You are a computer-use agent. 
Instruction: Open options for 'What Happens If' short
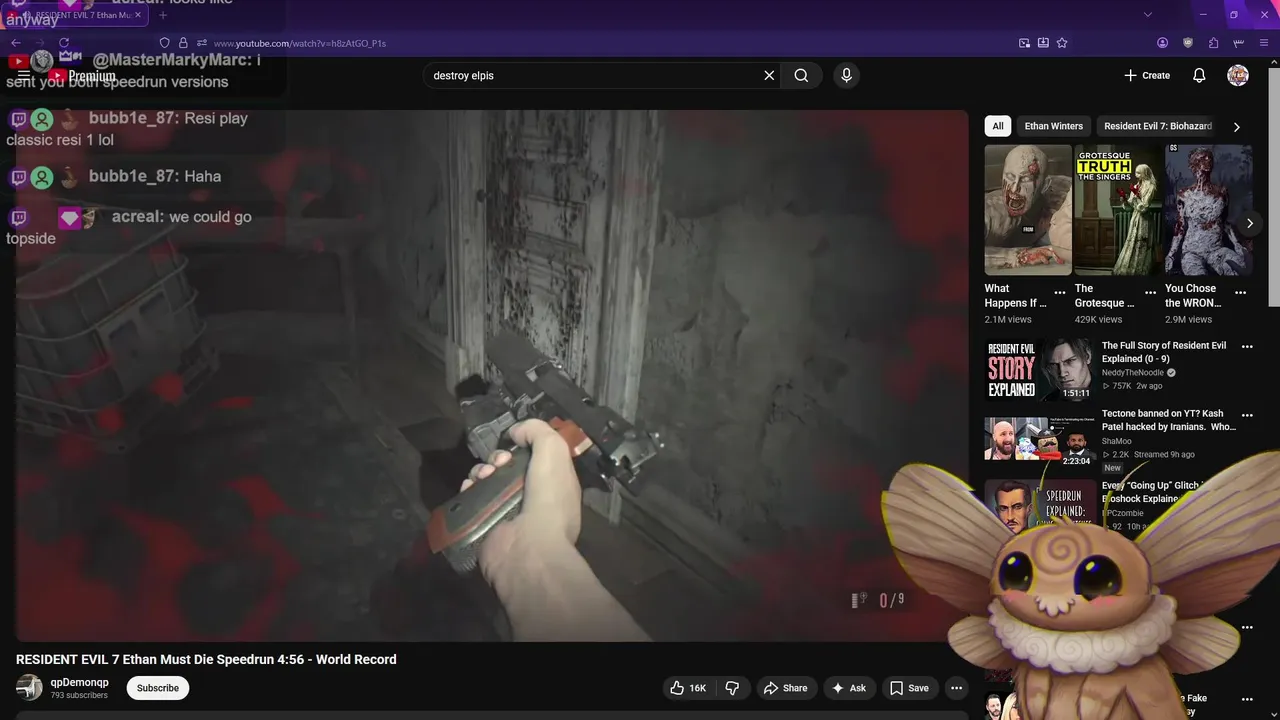[1060, 293]
